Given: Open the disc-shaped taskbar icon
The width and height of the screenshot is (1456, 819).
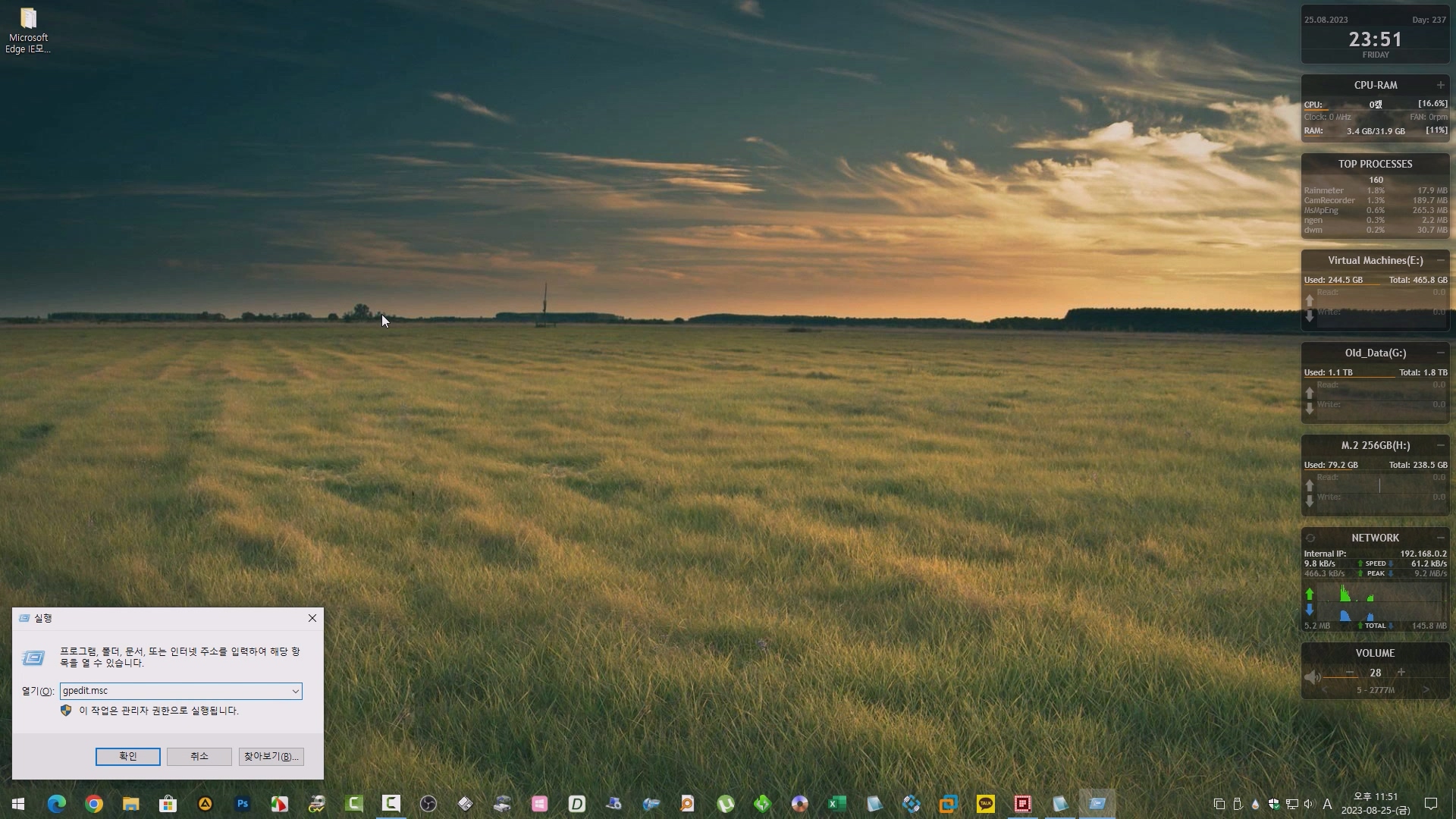Looking at the screenshot, I should 800,804.
